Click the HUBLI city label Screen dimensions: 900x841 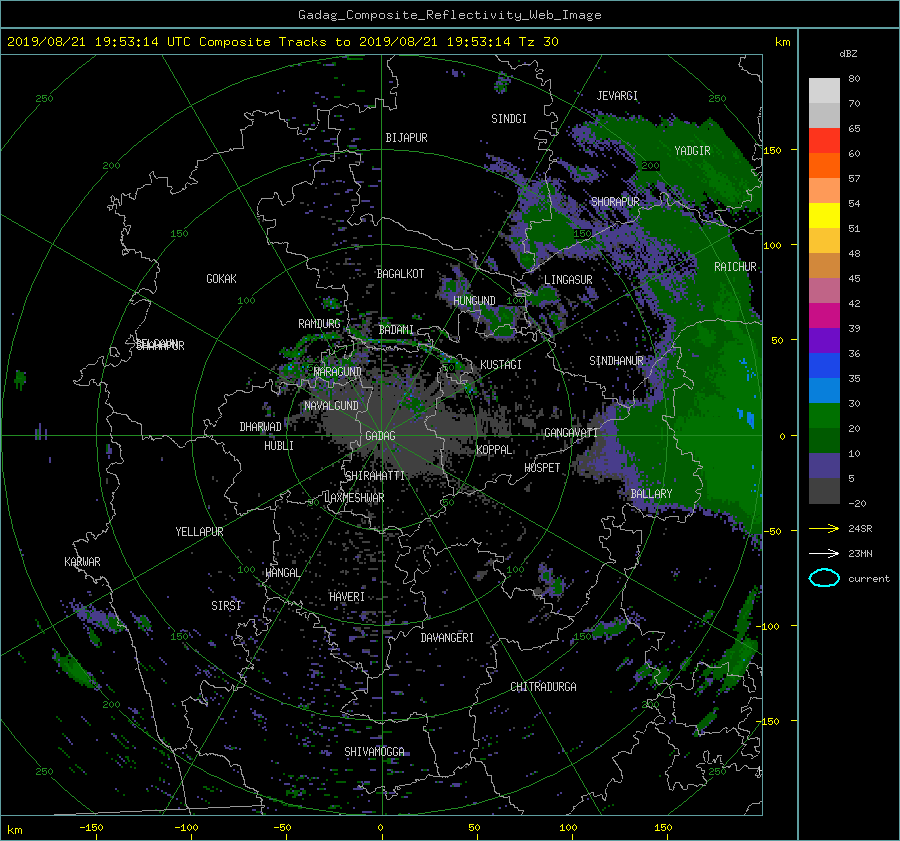[x=279, y=446]
